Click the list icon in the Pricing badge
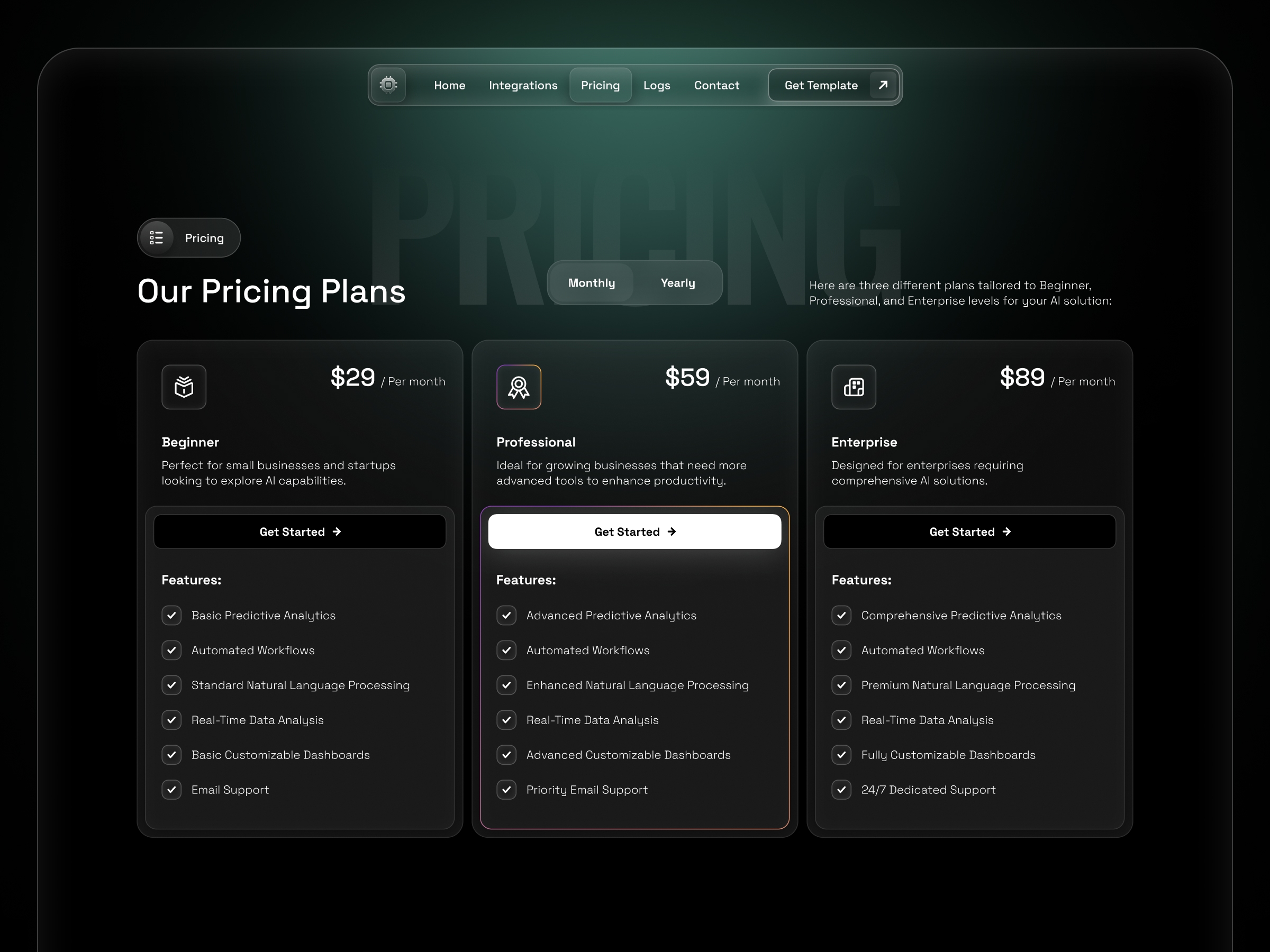Screen dimensions: 1270x952 point(156,237)
